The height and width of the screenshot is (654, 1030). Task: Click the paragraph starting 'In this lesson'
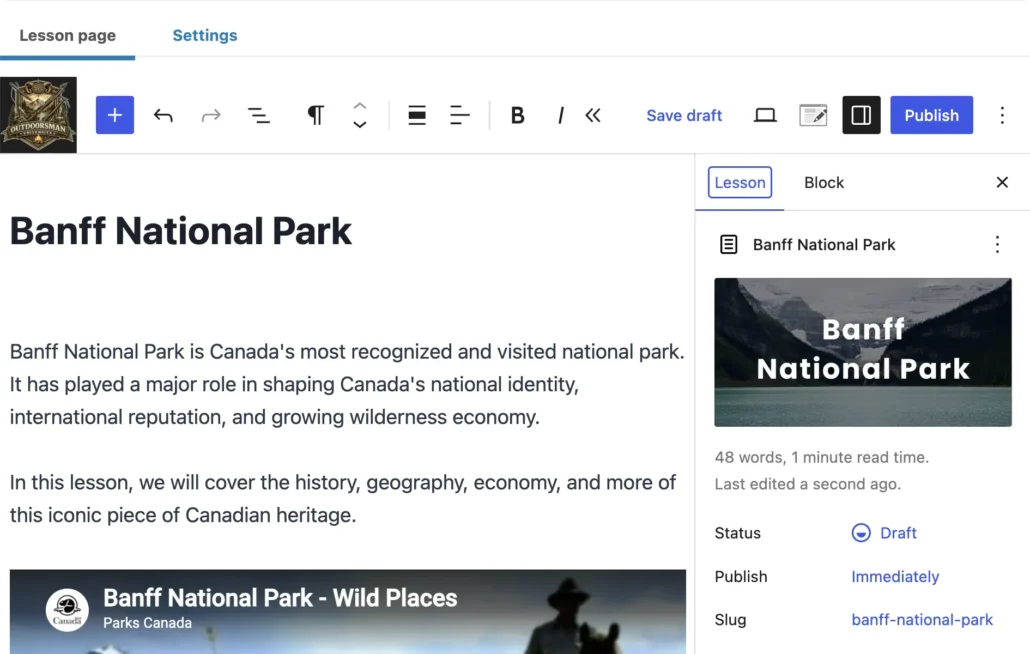(x=343, y=498)
